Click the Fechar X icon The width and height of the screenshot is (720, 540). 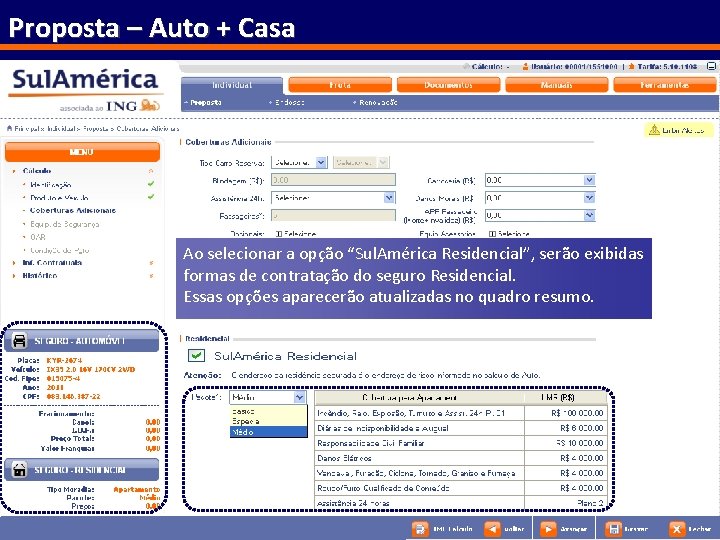pyautogui.click(x=676, y=529)
